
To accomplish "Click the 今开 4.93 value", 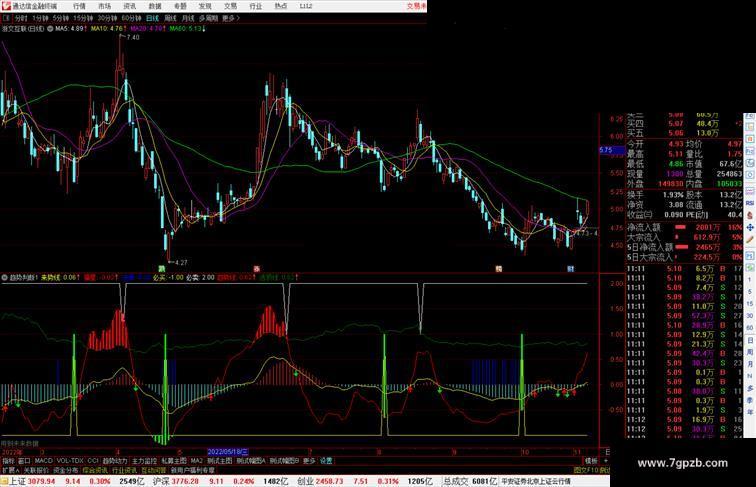I will pos(675,144).
